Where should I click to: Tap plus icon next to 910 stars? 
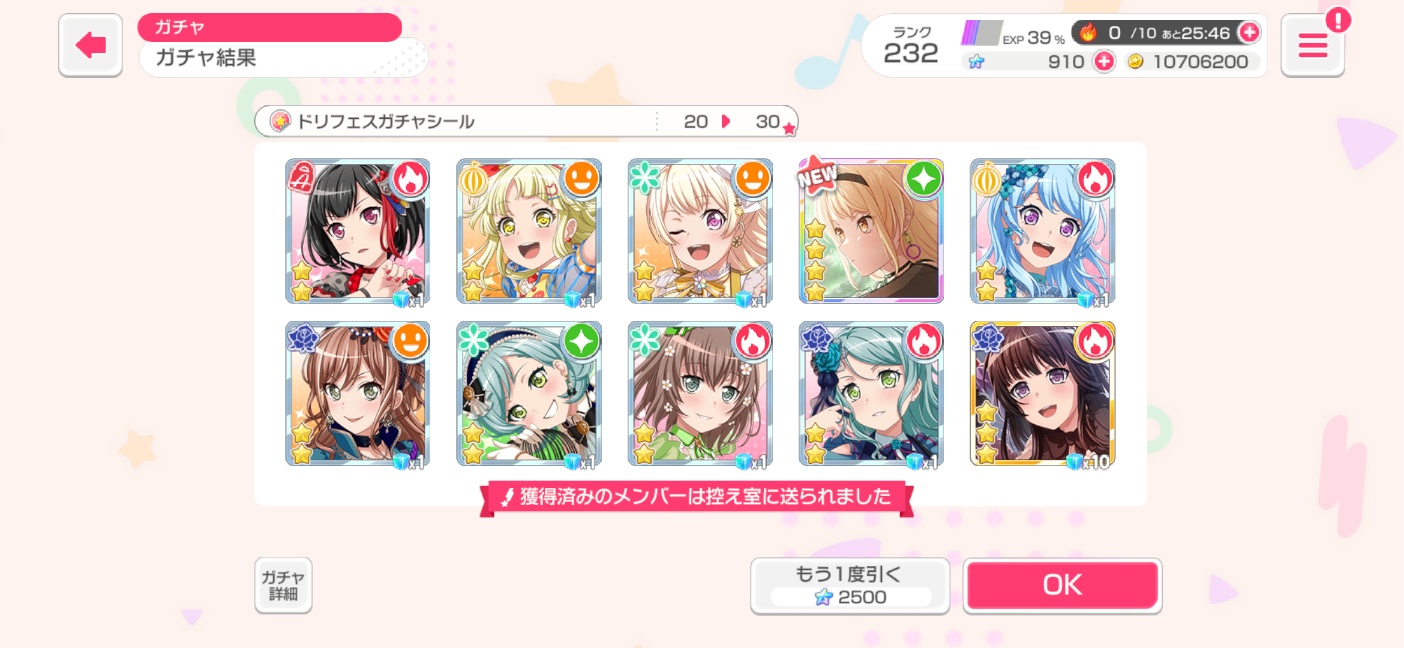click(1104, 61)
